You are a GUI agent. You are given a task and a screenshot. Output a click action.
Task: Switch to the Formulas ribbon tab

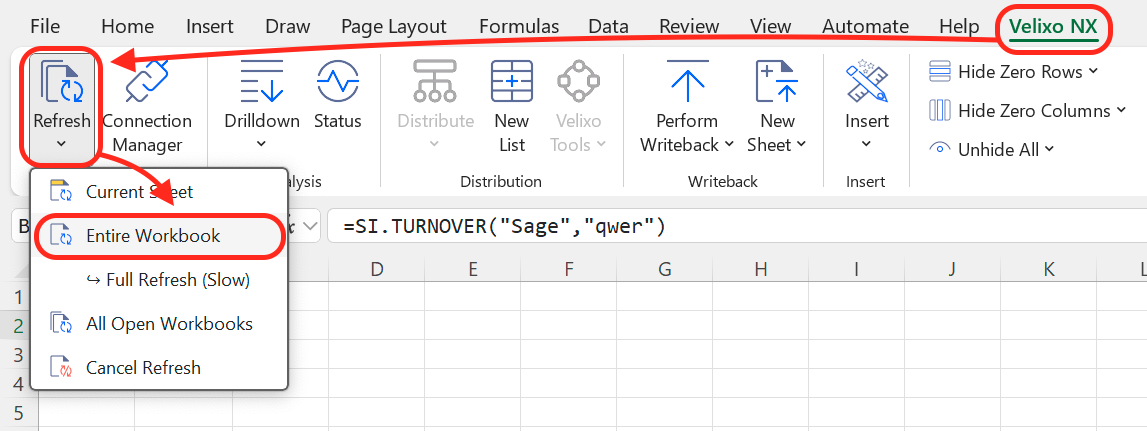[520, 27]
